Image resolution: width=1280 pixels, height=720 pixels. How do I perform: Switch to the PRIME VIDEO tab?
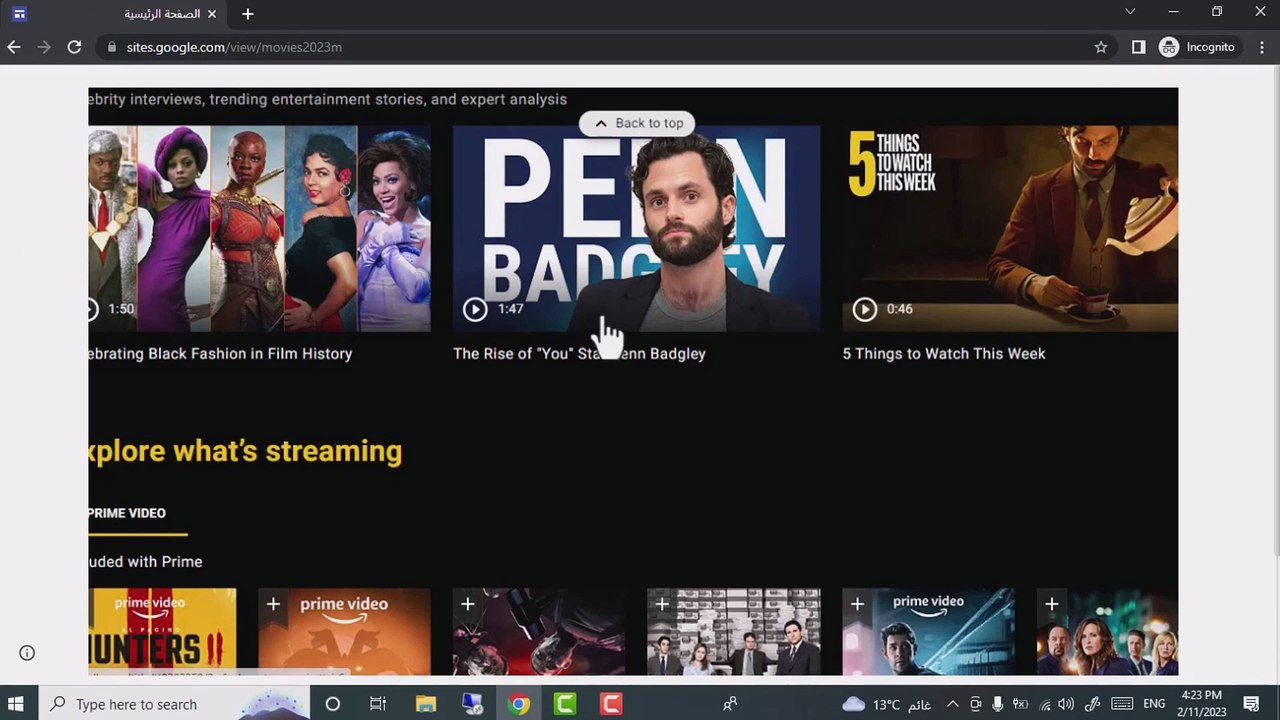pos(127,513)
